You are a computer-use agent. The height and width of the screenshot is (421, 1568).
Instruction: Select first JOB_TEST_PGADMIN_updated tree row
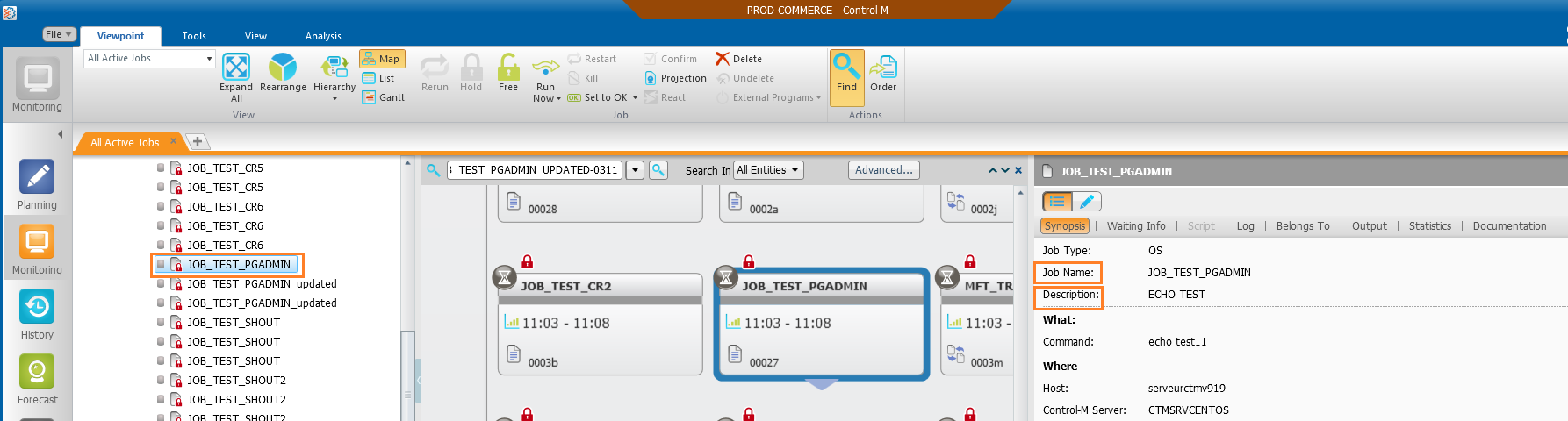click(x=262, y=283)
